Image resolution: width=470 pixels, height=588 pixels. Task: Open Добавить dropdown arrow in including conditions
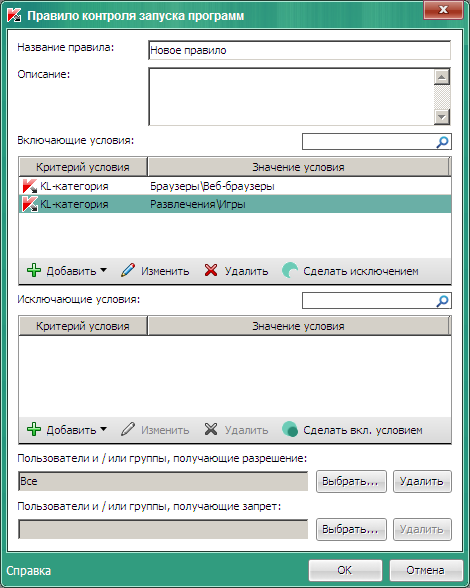tap(104, 270)
